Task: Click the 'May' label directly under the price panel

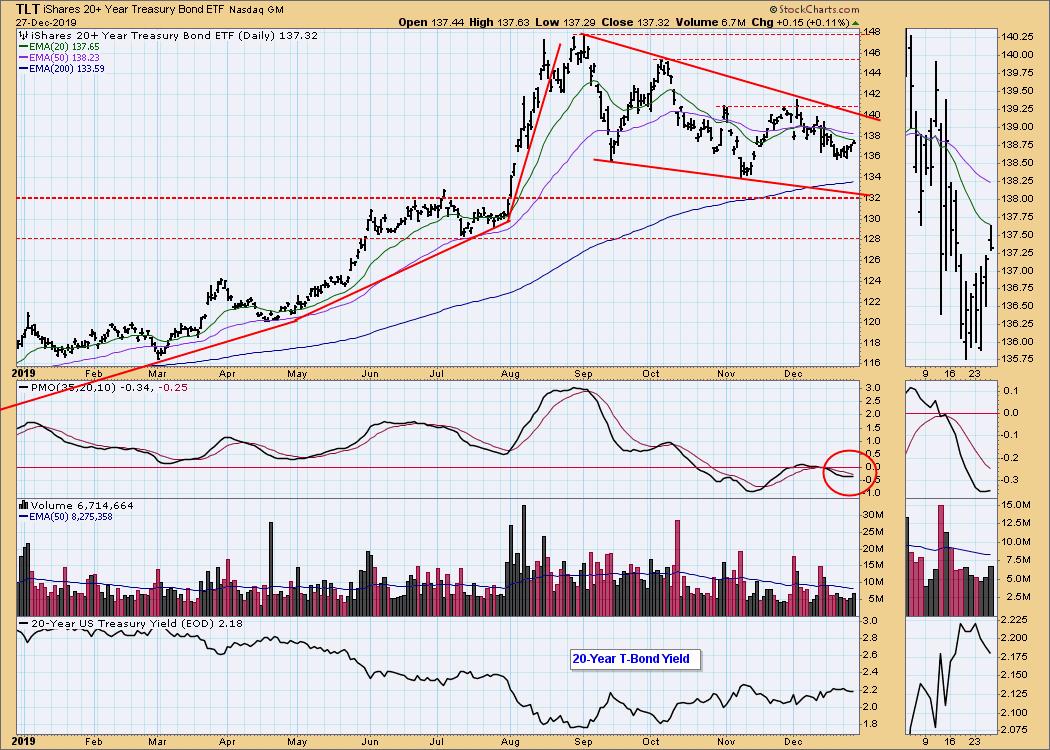Action: [x=297, y=374]
